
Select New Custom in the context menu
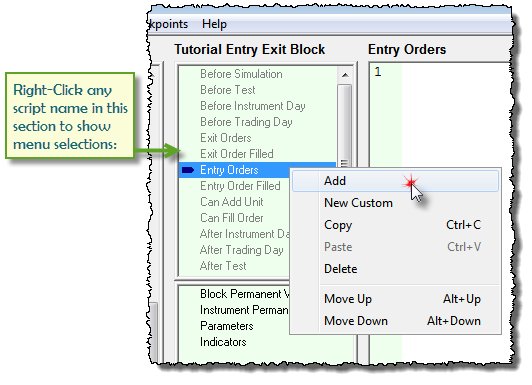pyautogui.click(x=395, y=203)
